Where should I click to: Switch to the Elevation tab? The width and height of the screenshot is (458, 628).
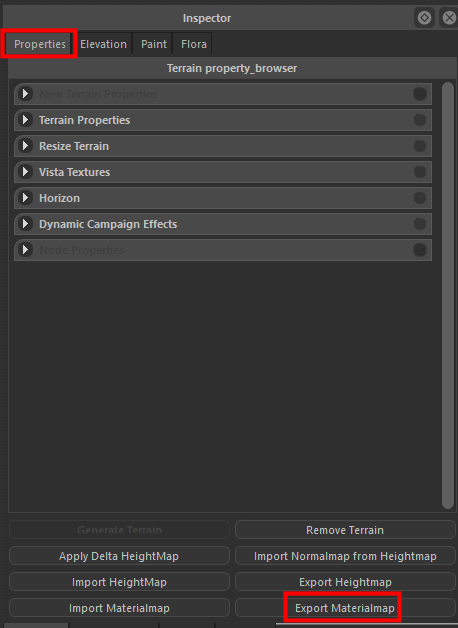[103, 44]
